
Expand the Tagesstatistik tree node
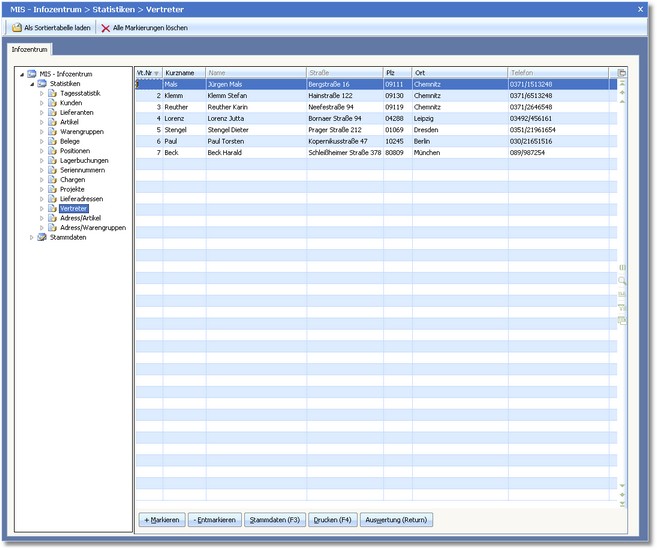(42, 93)
